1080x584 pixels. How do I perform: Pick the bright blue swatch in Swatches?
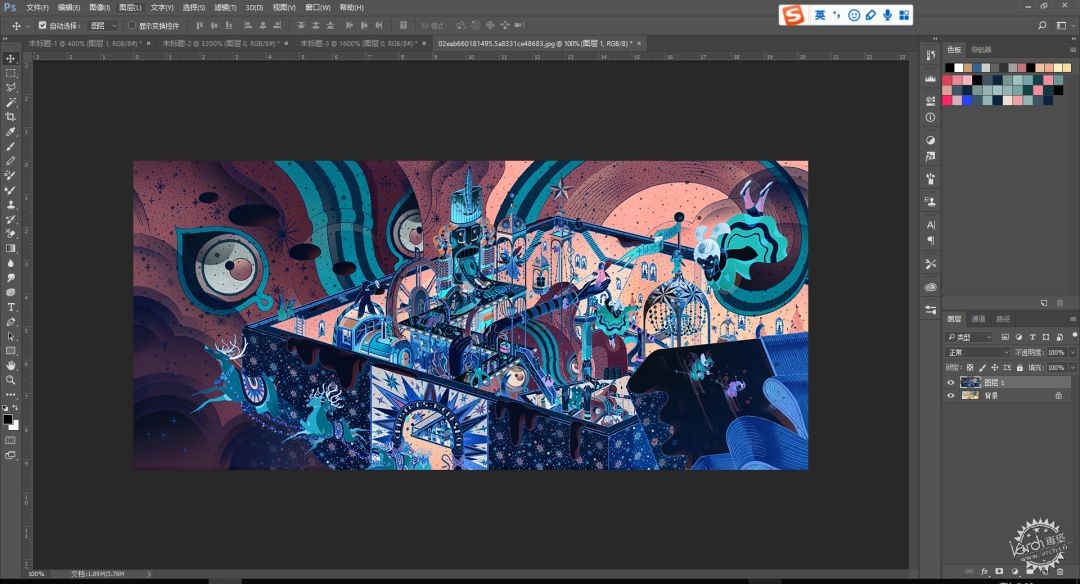click(x=968, y=100)
